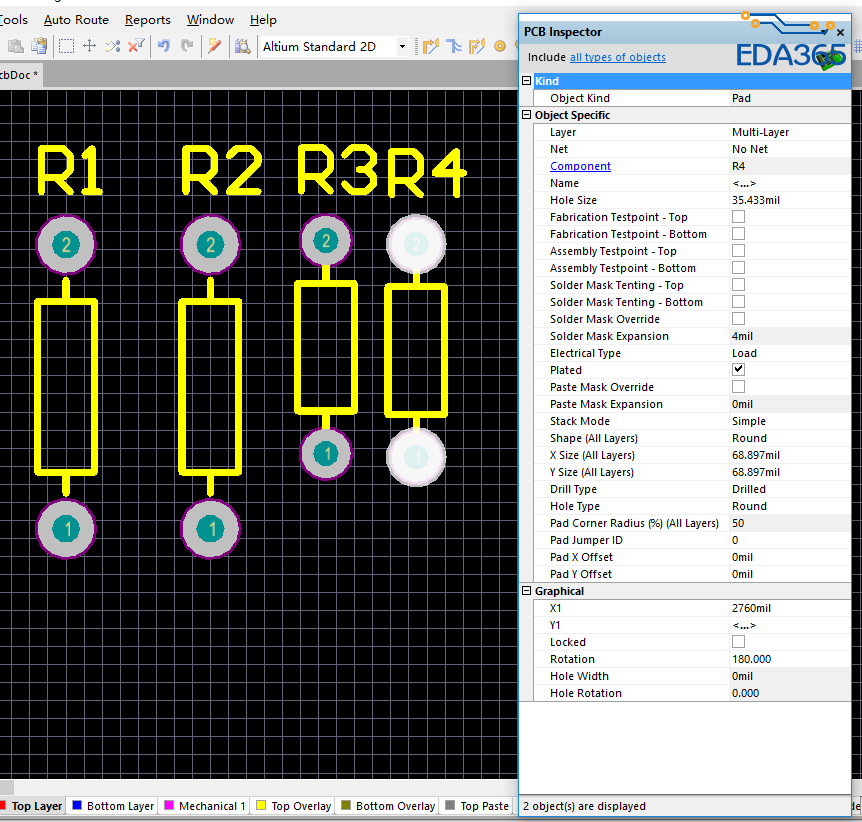Toggle the Locked checkbox
The height and width of the screenshot is (822, 862).
(738, 642)
